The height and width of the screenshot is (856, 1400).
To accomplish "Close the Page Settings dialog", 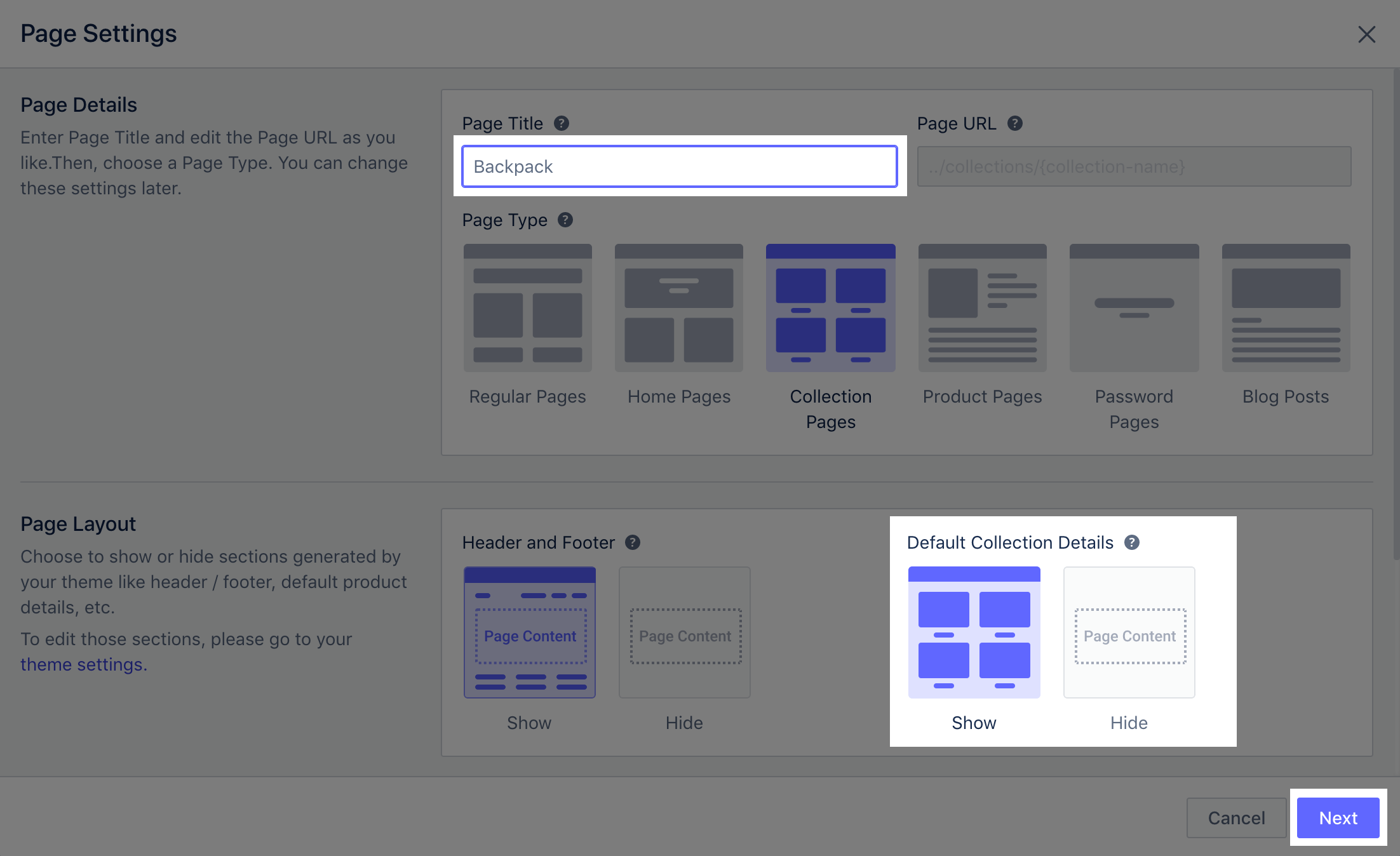I will [x=1366, y=34].
